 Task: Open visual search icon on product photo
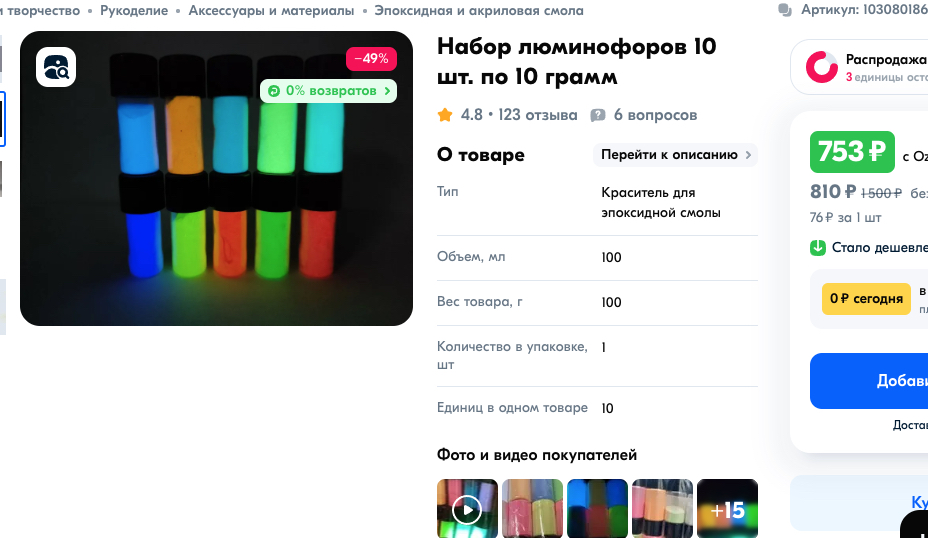pos(56,67)
